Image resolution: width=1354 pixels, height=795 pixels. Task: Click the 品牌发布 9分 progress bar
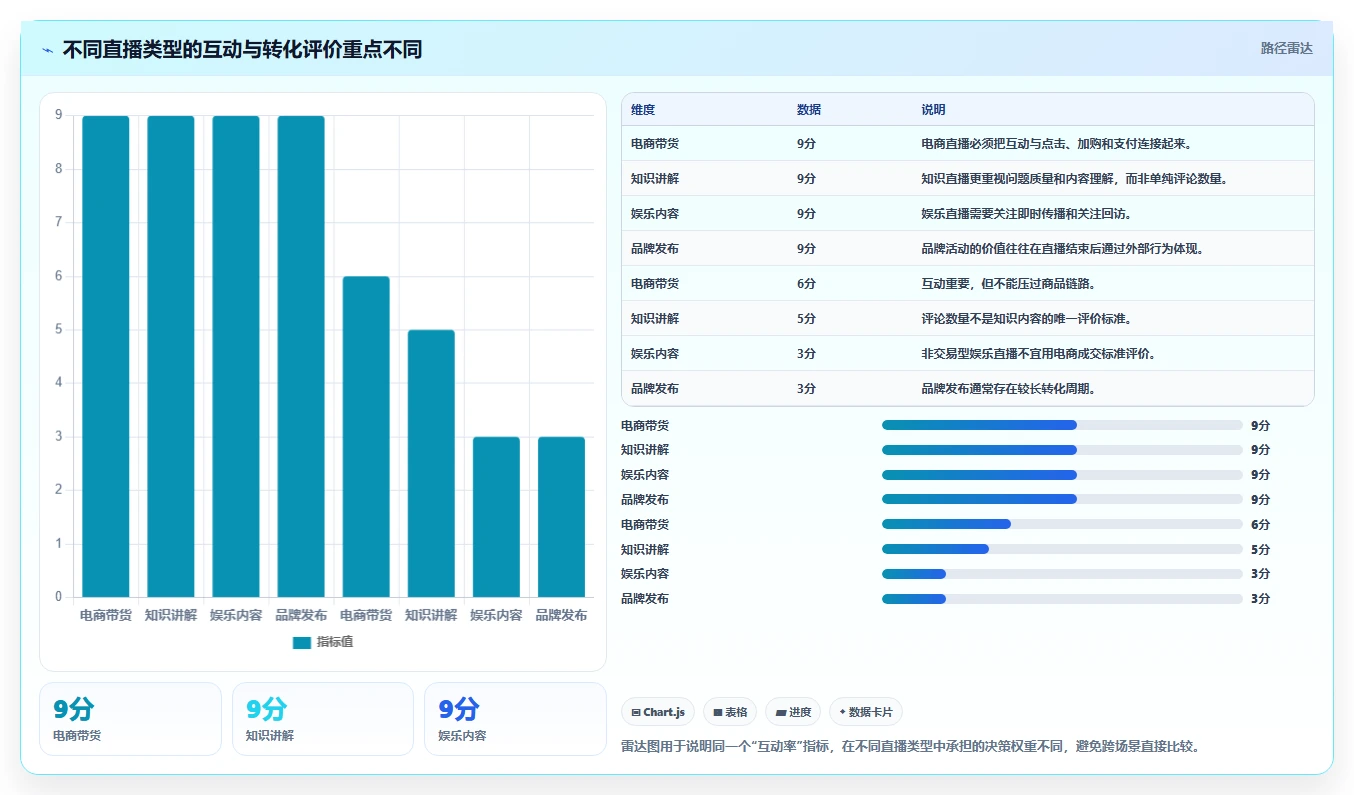[x=1062, y=499]
